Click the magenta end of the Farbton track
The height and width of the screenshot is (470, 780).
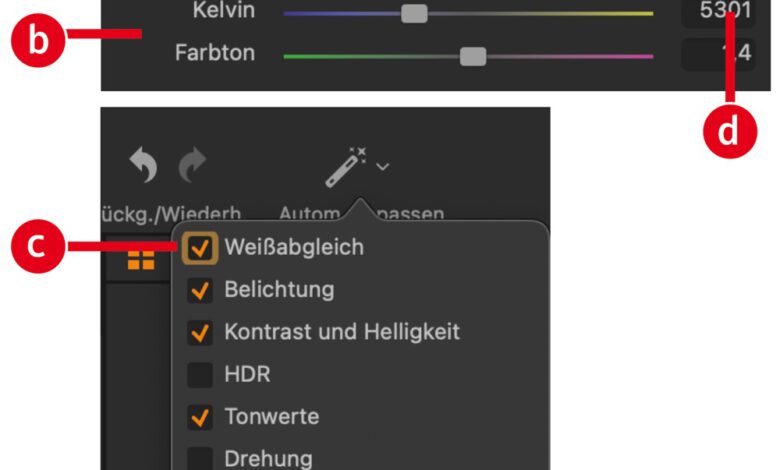click(645, 56)
